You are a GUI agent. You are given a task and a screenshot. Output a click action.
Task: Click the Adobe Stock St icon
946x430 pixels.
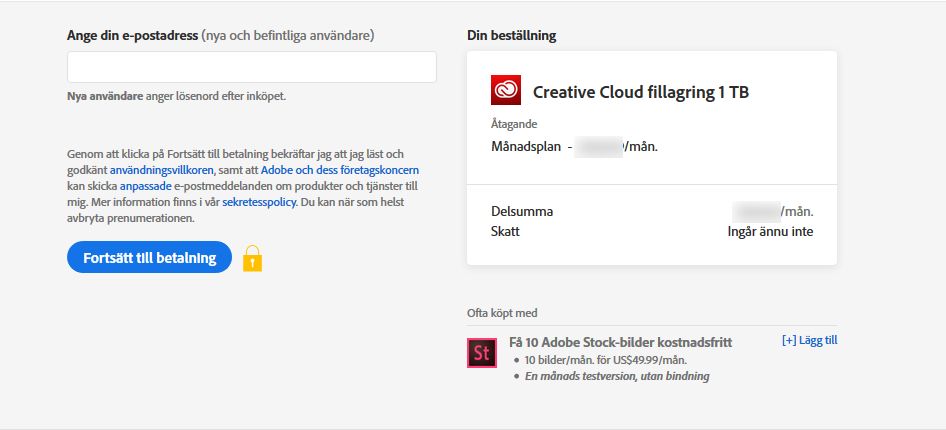482,353
